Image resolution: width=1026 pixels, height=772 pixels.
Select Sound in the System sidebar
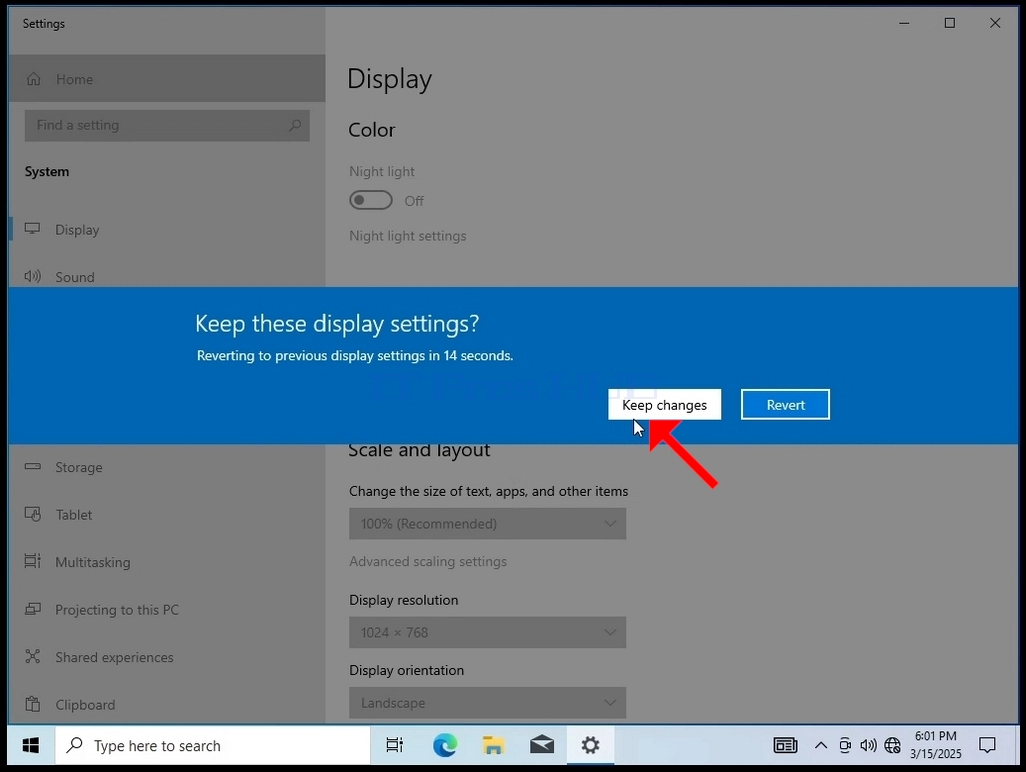point(167,277)
